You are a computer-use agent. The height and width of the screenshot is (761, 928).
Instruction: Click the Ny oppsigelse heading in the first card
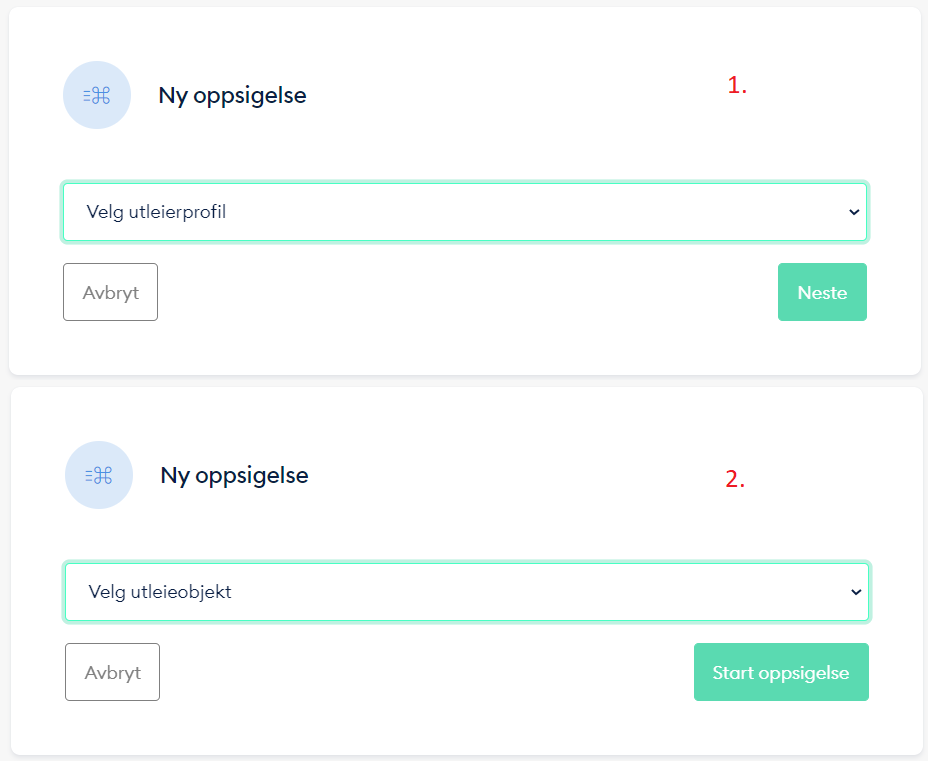(232, 96)
